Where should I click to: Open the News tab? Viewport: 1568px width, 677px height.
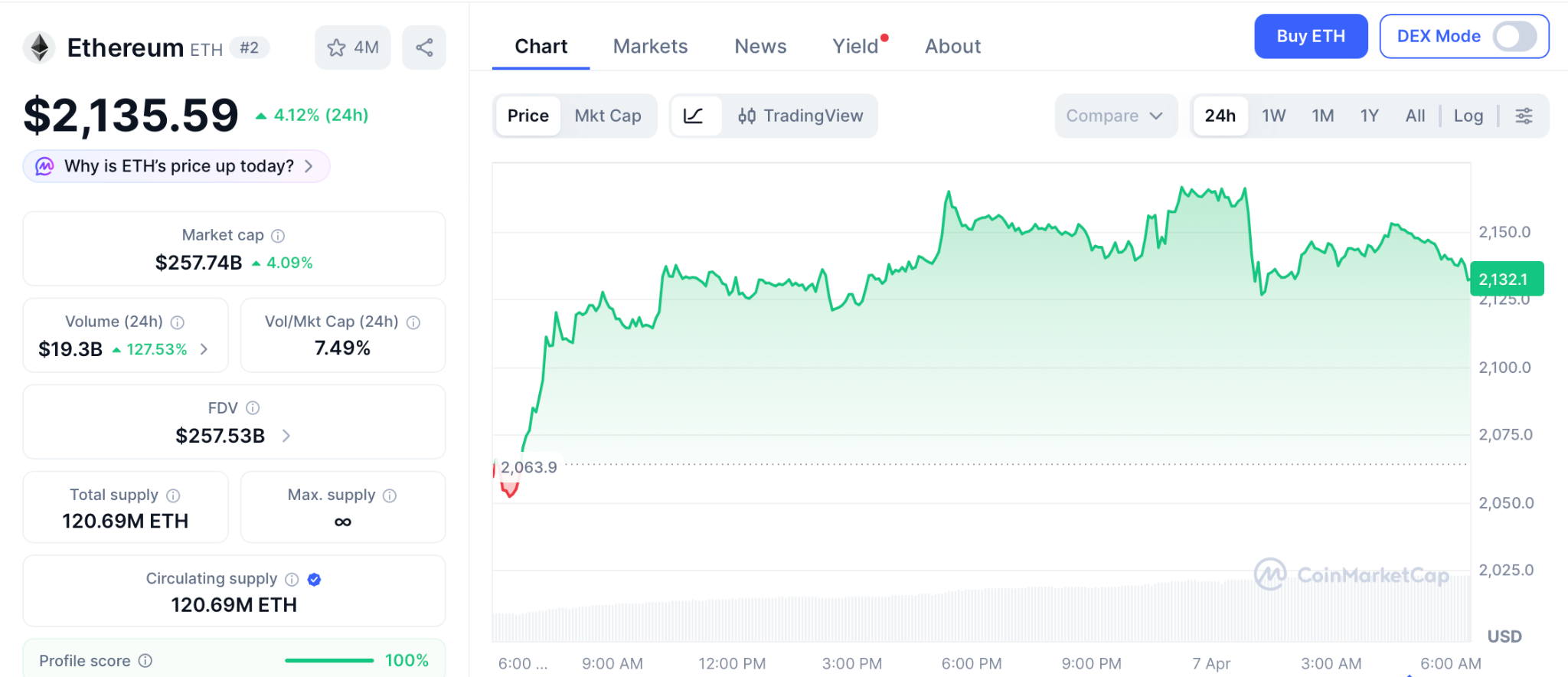tap(759, 47)
